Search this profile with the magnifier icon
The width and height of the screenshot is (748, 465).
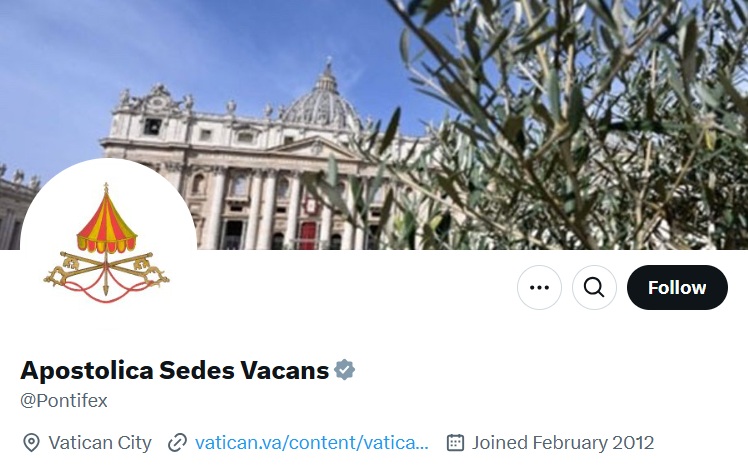pos(594,288)
